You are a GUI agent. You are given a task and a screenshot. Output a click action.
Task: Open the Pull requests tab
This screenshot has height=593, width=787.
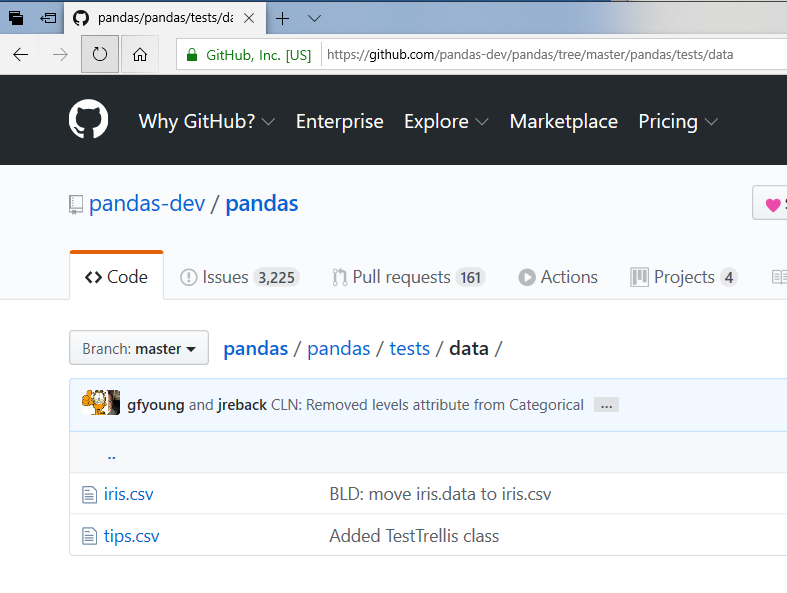pyautogui.click(x=408, y=277)
